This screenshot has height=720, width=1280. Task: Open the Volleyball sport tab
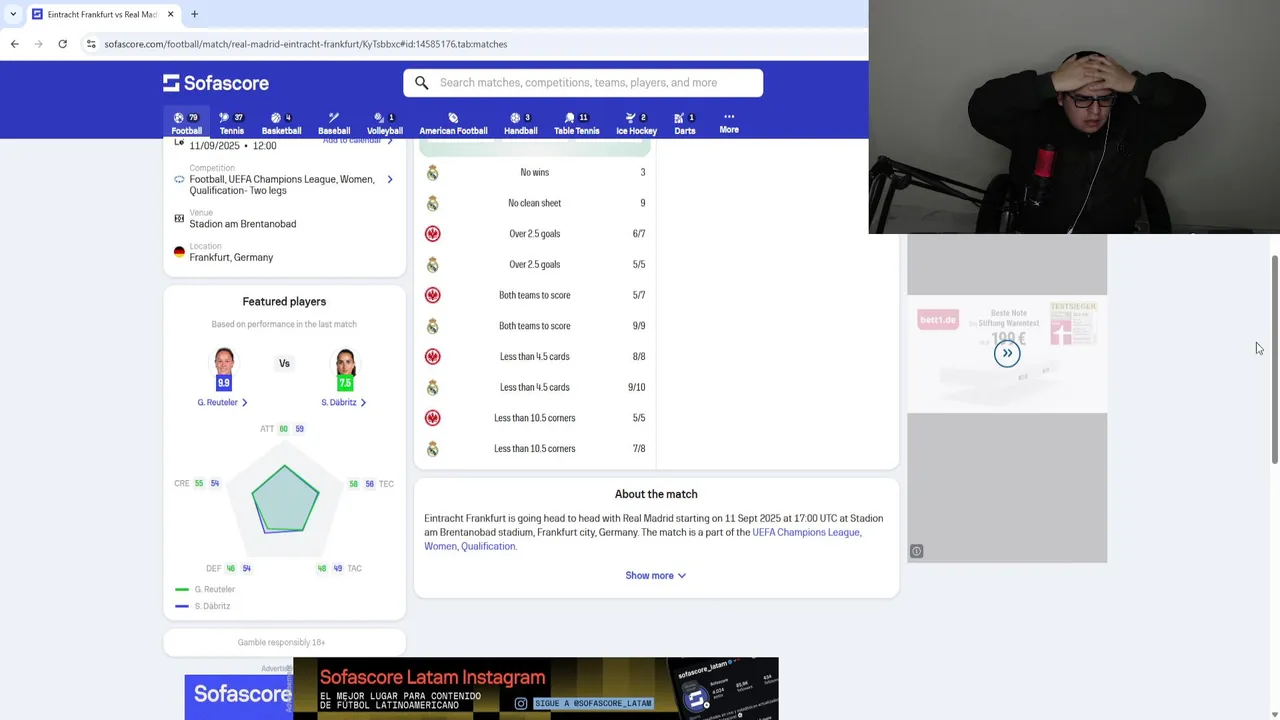(384, 123)
